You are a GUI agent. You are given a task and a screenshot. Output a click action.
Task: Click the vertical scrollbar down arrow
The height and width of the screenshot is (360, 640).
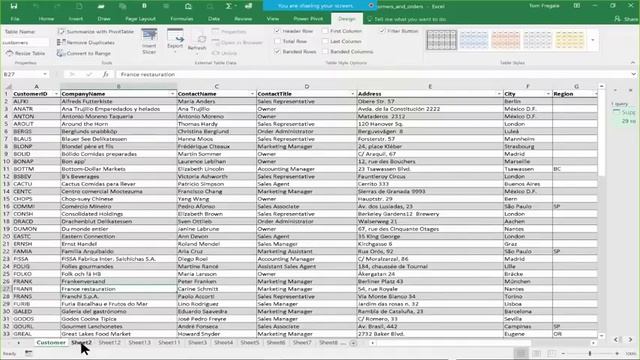coord(602,336)
